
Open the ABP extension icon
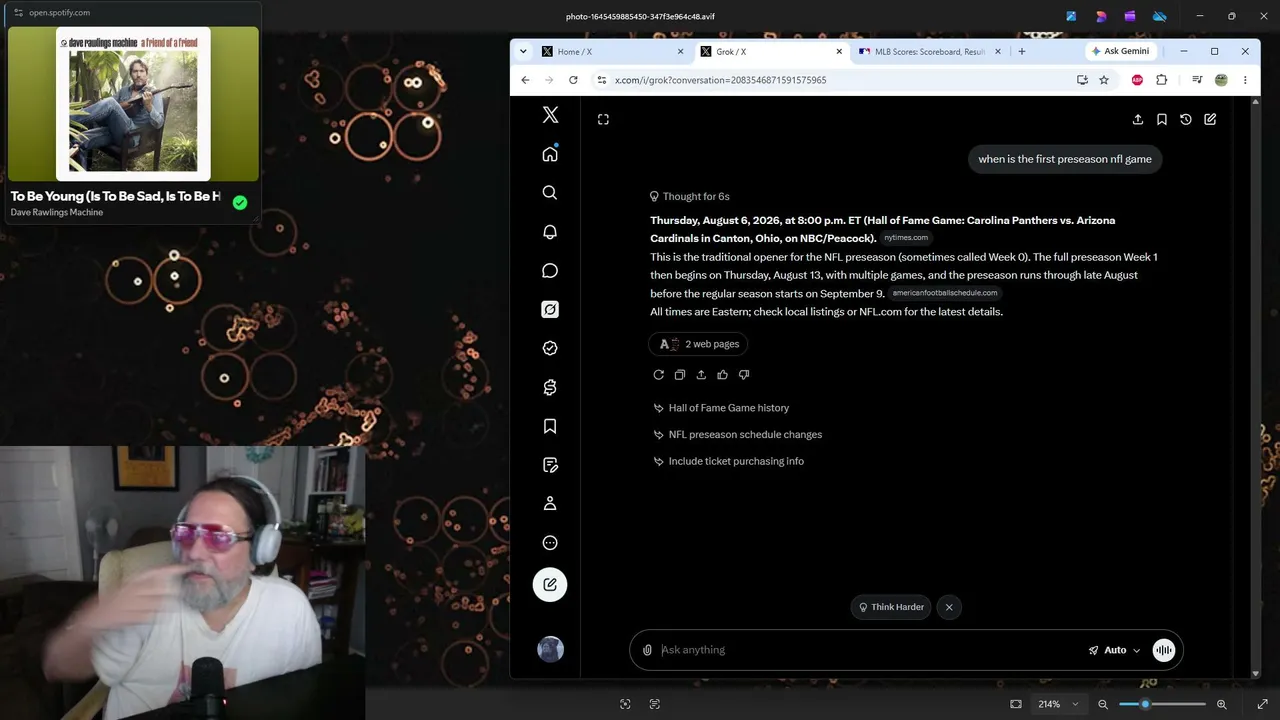(1137, 80)
